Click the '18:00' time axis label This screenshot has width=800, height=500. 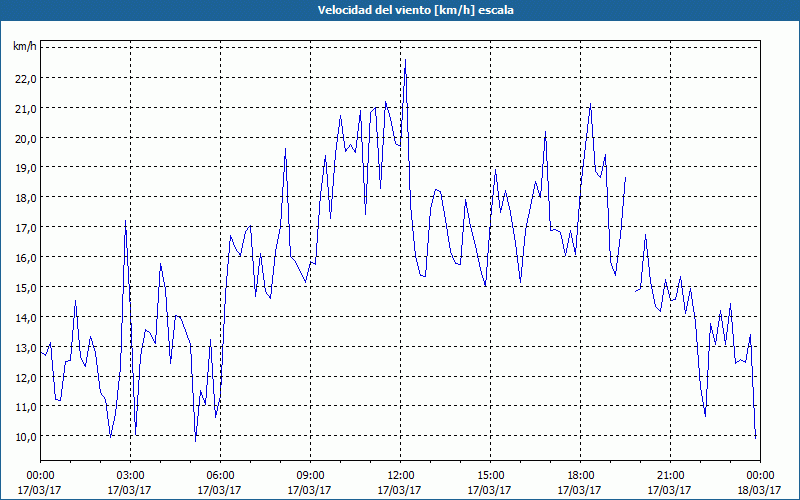(x=580, y=476)
